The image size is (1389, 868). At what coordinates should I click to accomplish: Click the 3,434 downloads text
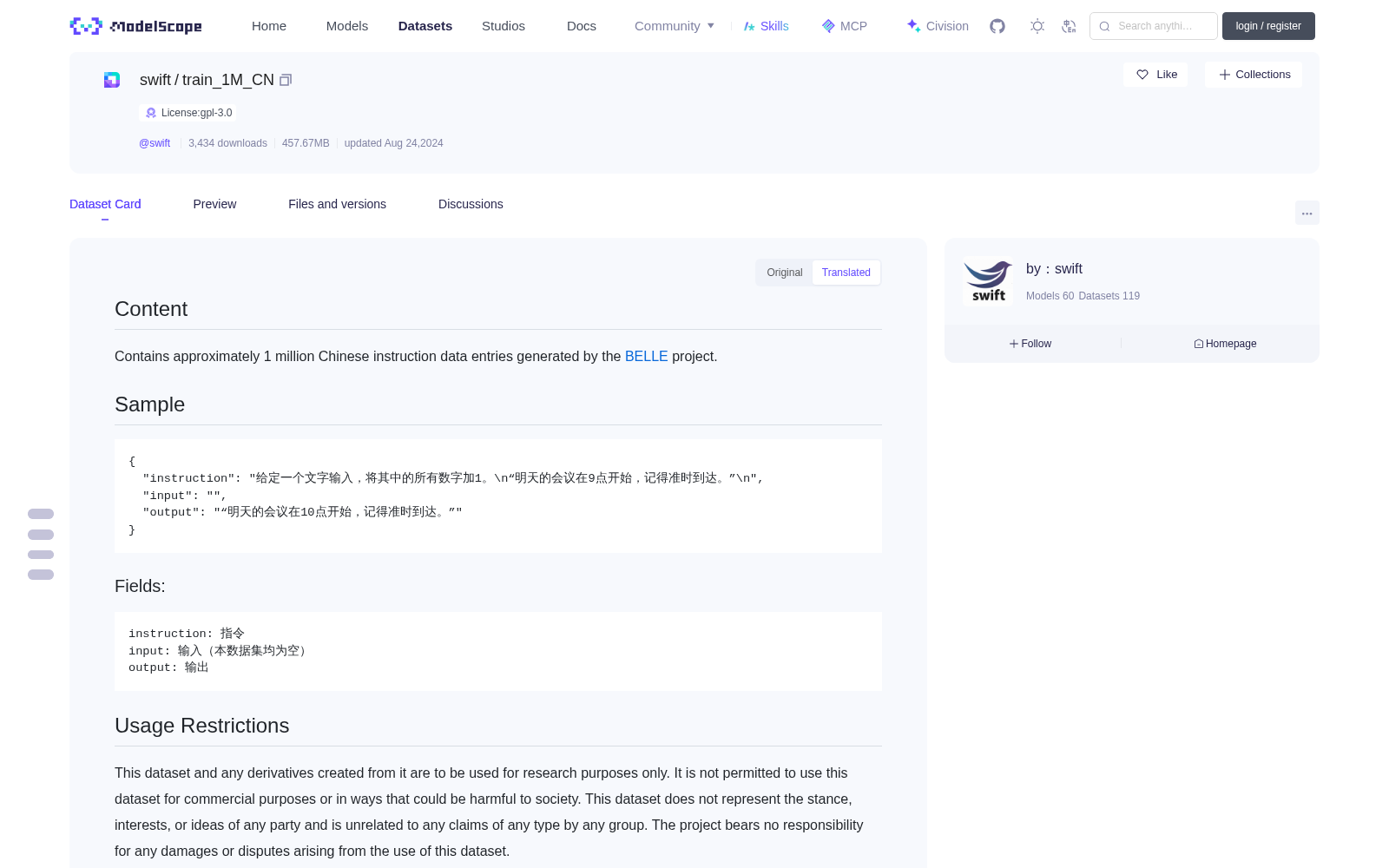pos(227,143)
